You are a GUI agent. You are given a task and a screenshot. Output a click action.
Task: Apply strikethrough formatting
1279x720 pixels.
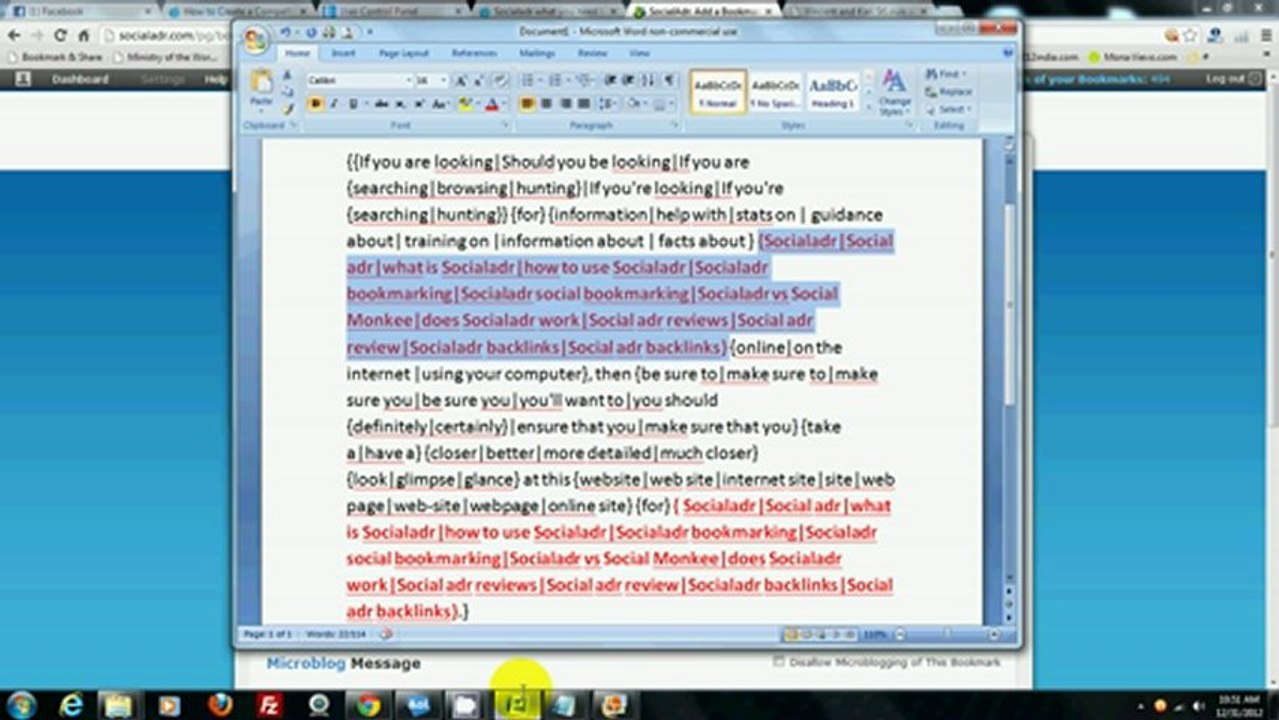tap(381, 104)
